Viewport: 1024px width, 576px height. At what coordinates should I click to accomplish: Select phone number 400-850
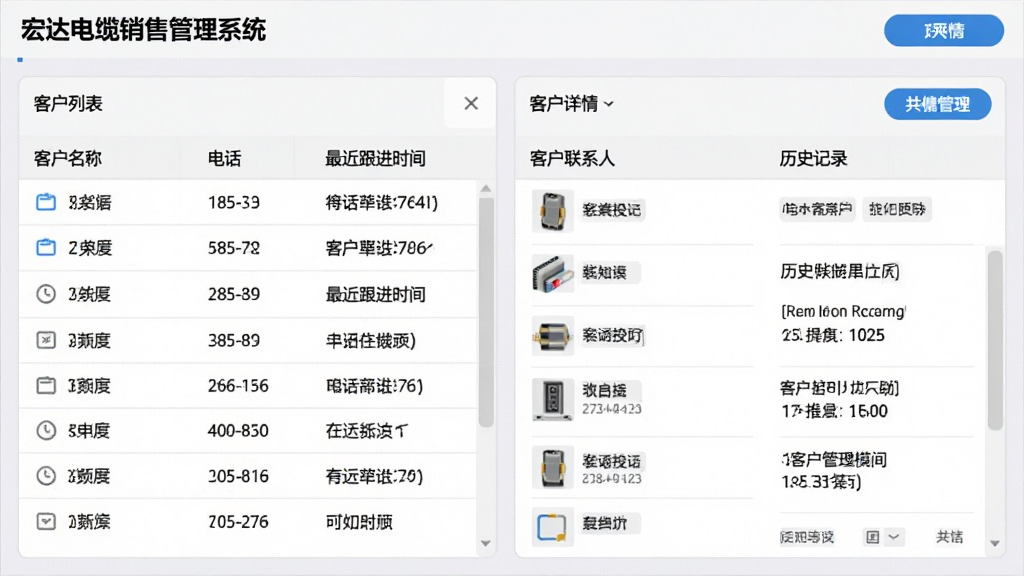(x=238, y=431)
